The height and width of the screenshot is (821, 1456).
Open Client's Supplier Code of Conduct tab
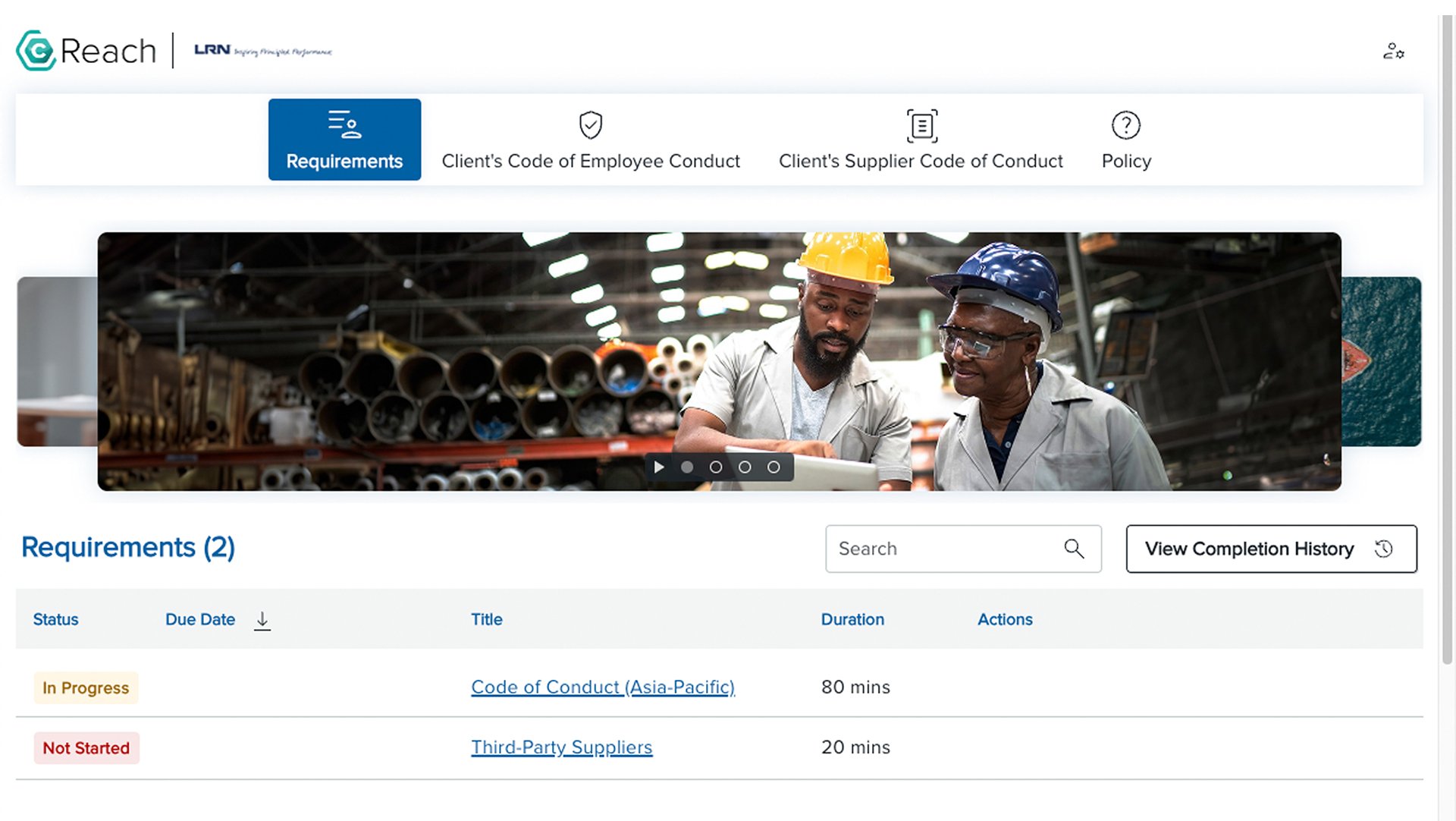(x=921, y=161)
